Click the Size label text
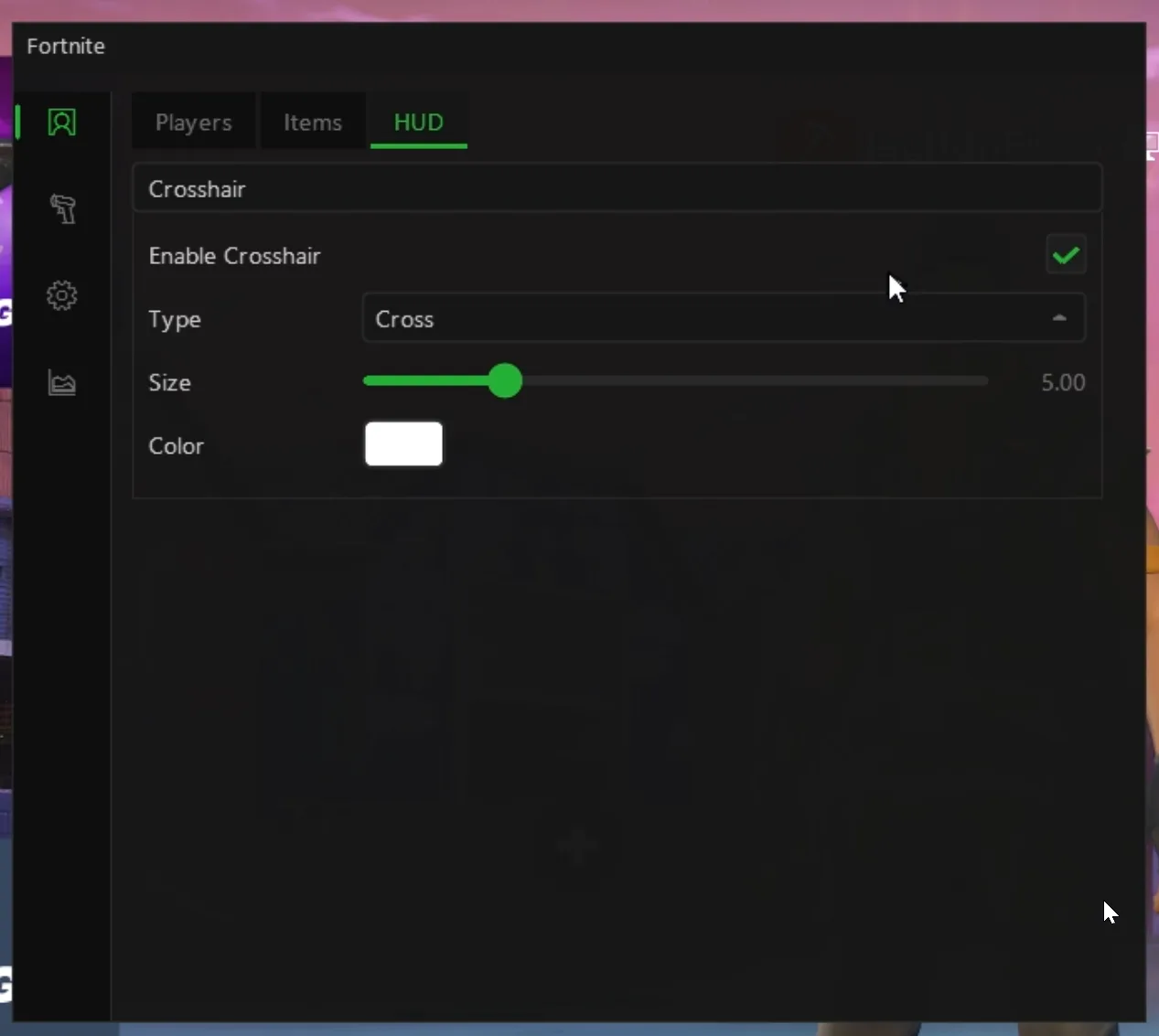 (x=170, y=382)
